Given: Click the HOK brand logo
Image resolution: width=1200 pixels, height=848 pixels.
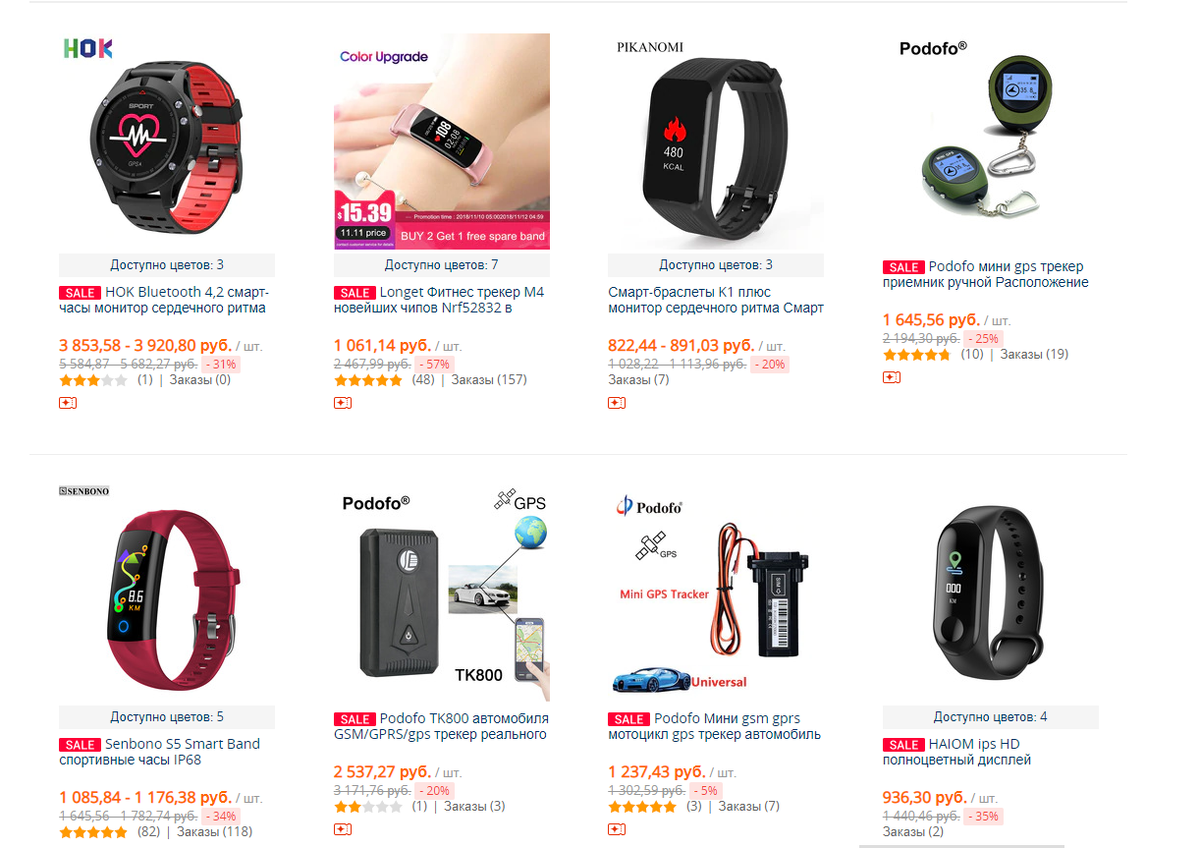Looking at the screenshot, I should tap(88, 48).
